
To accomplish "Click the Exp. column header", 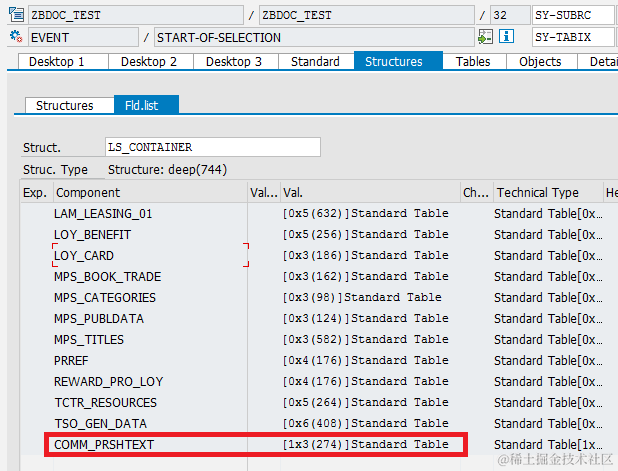I will pyautogui.click(x=37, y=192).
